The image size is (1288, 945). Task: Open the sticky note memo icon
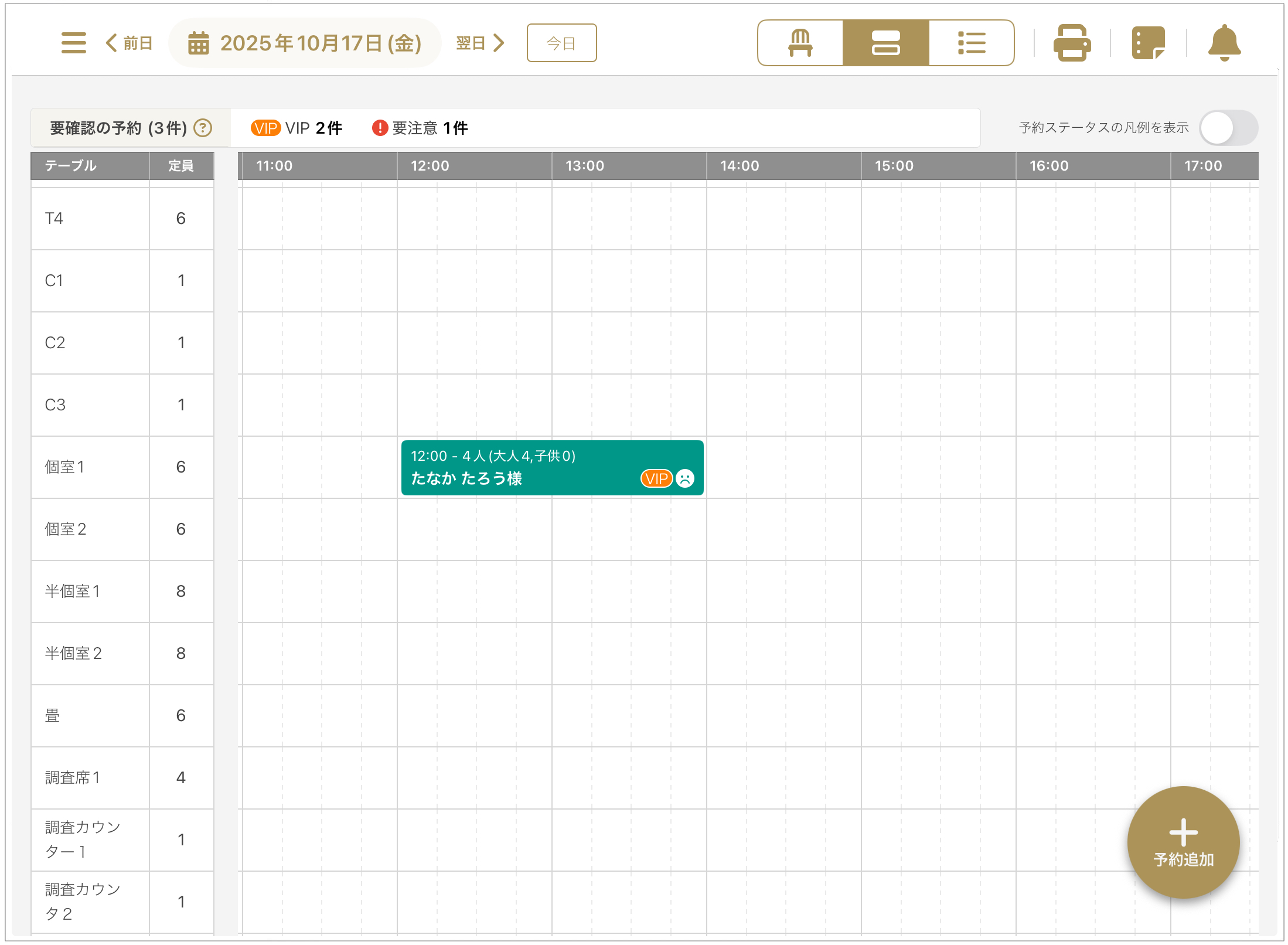point(1148,43)
